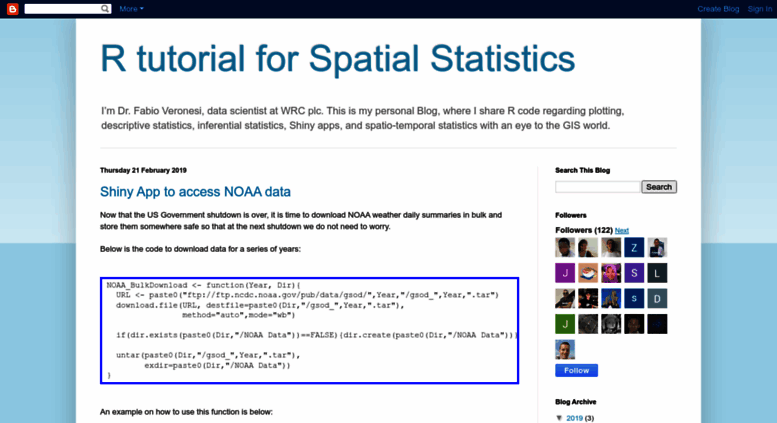Expand the 2019 blog archive triangle

559,418
